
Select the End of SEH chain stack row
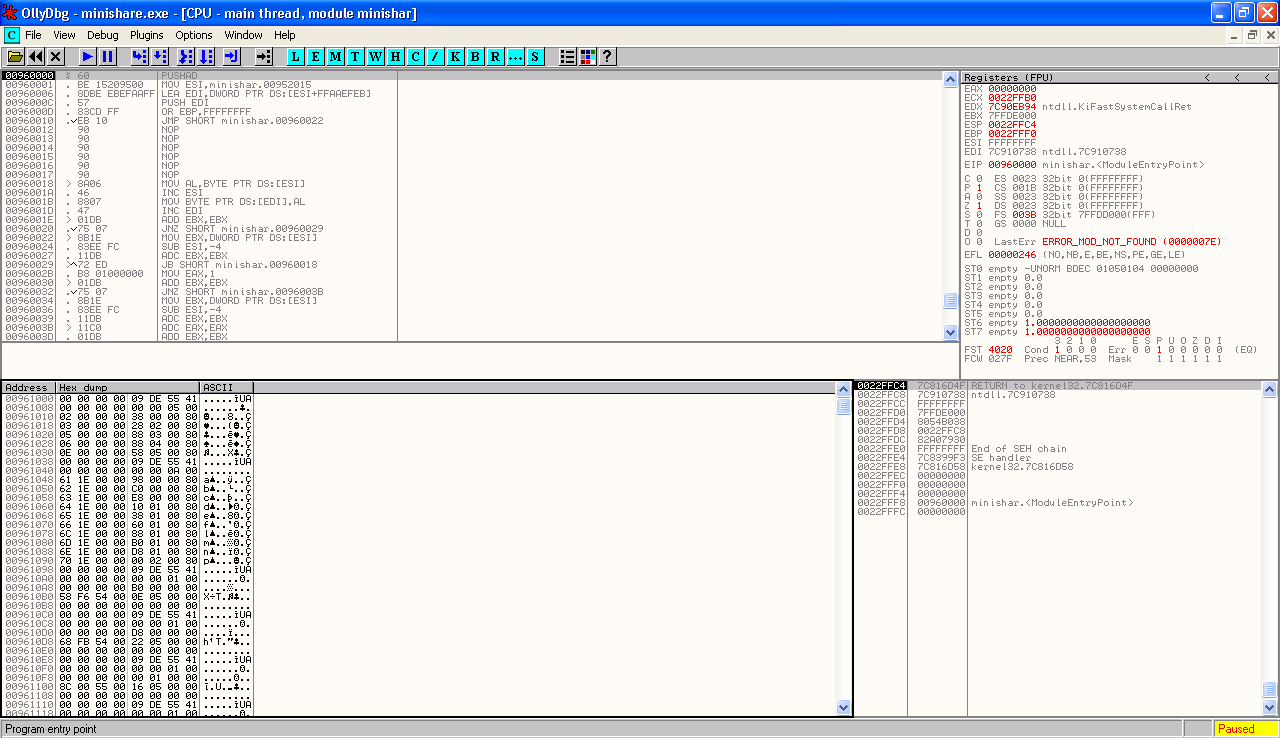pyautogui.click(x=1058, y=449)
